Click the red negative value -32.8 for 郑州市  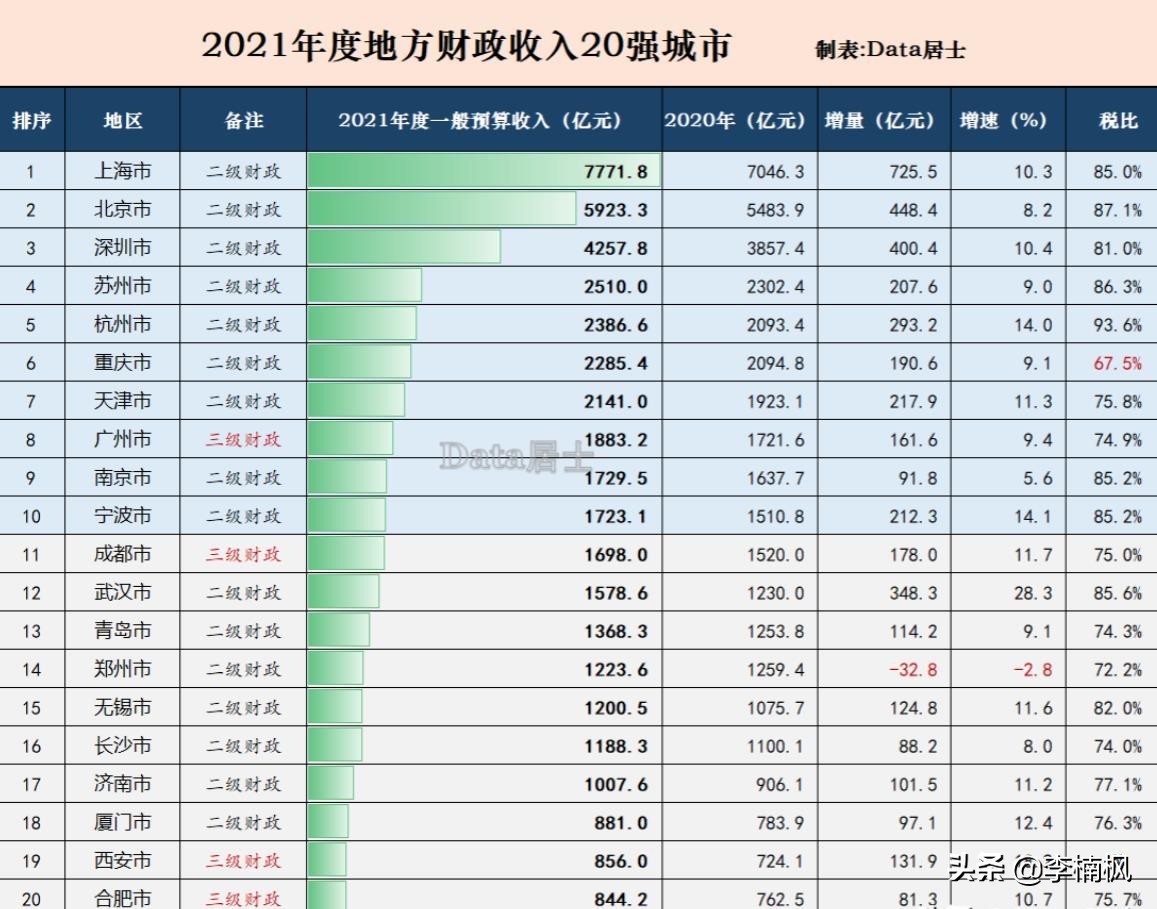coord(910,669)
